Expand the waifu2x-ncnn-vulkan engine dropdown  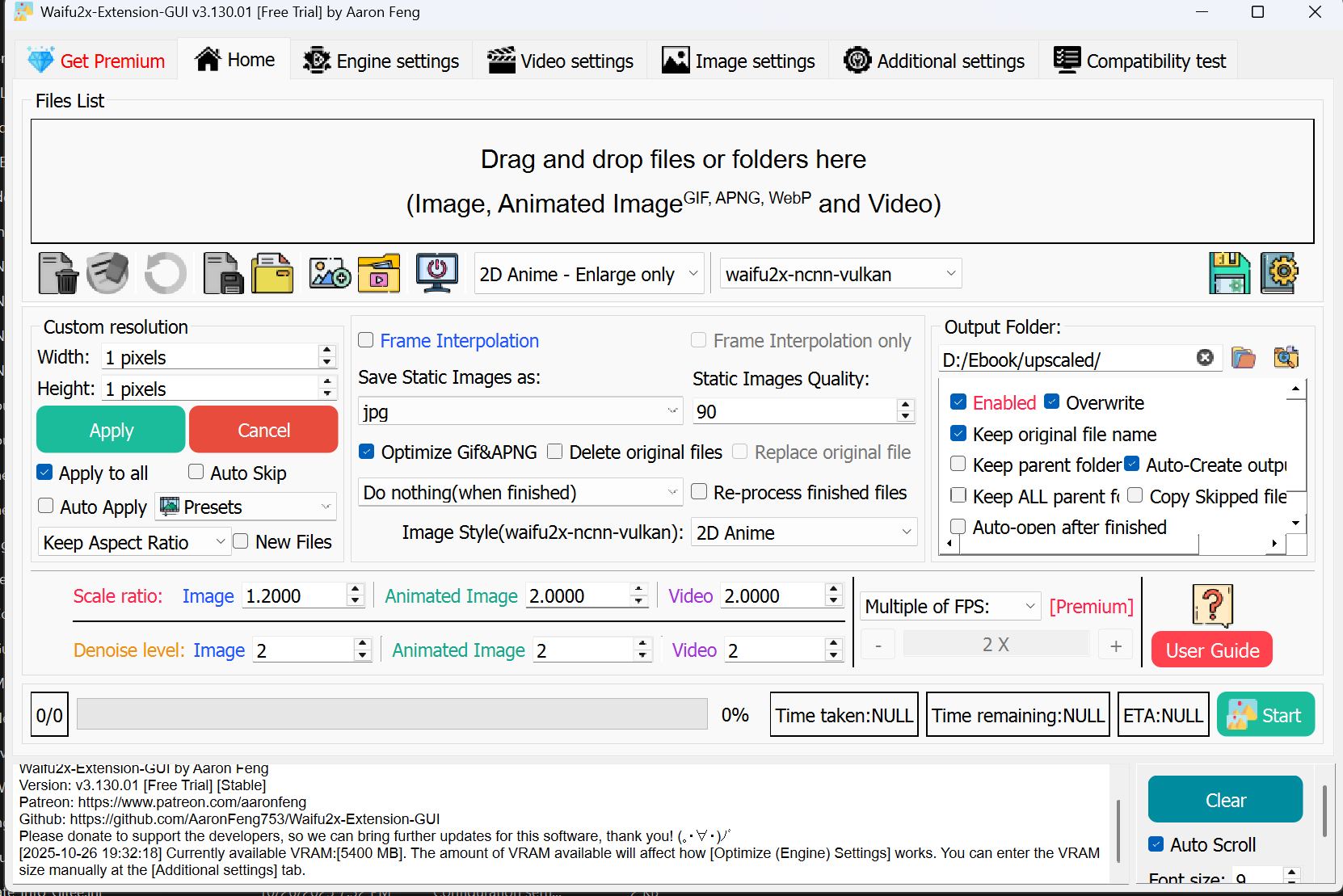tap(840, 275)
